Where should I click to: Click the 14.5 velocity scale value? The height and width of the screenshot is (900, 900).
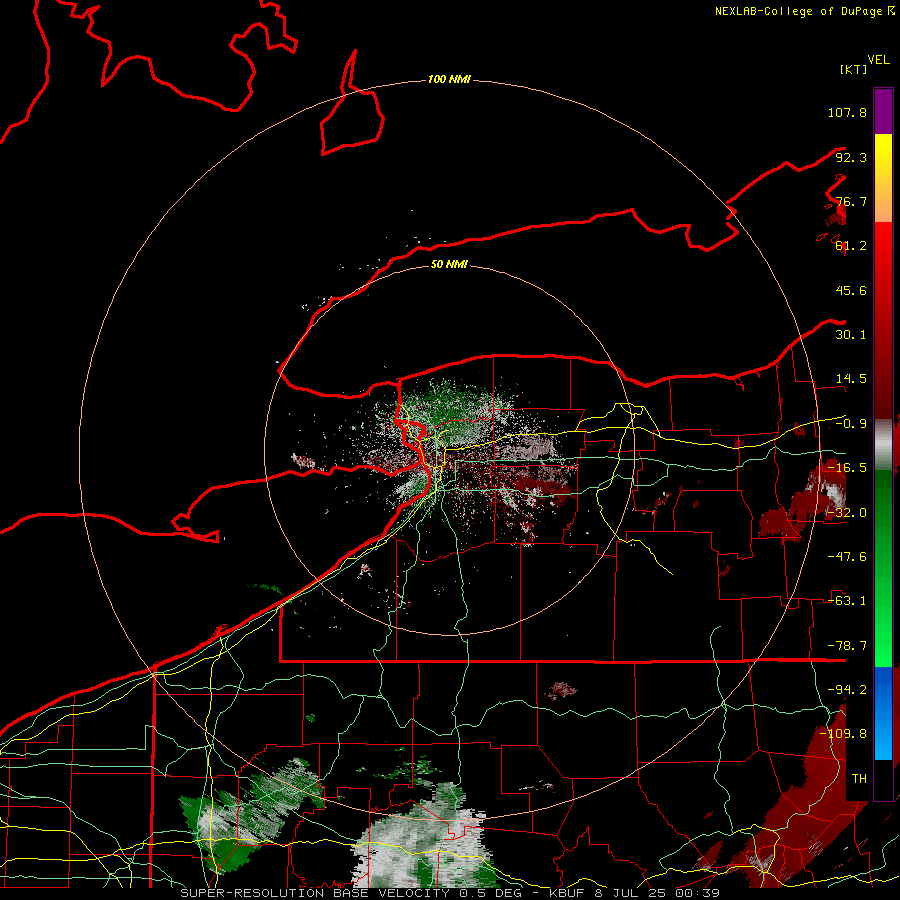[851, 379]
